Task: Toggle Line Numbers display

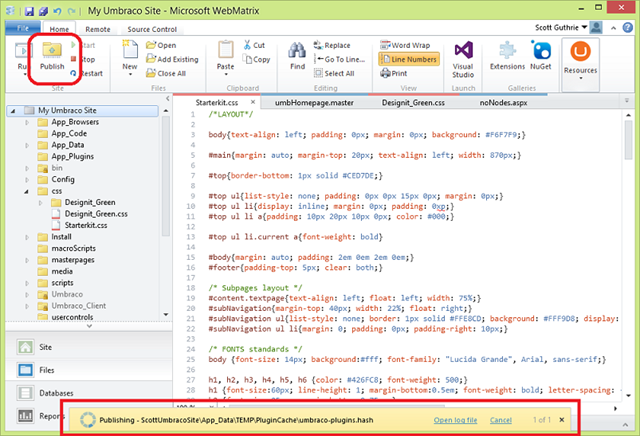Action: [x=409, y=59]
